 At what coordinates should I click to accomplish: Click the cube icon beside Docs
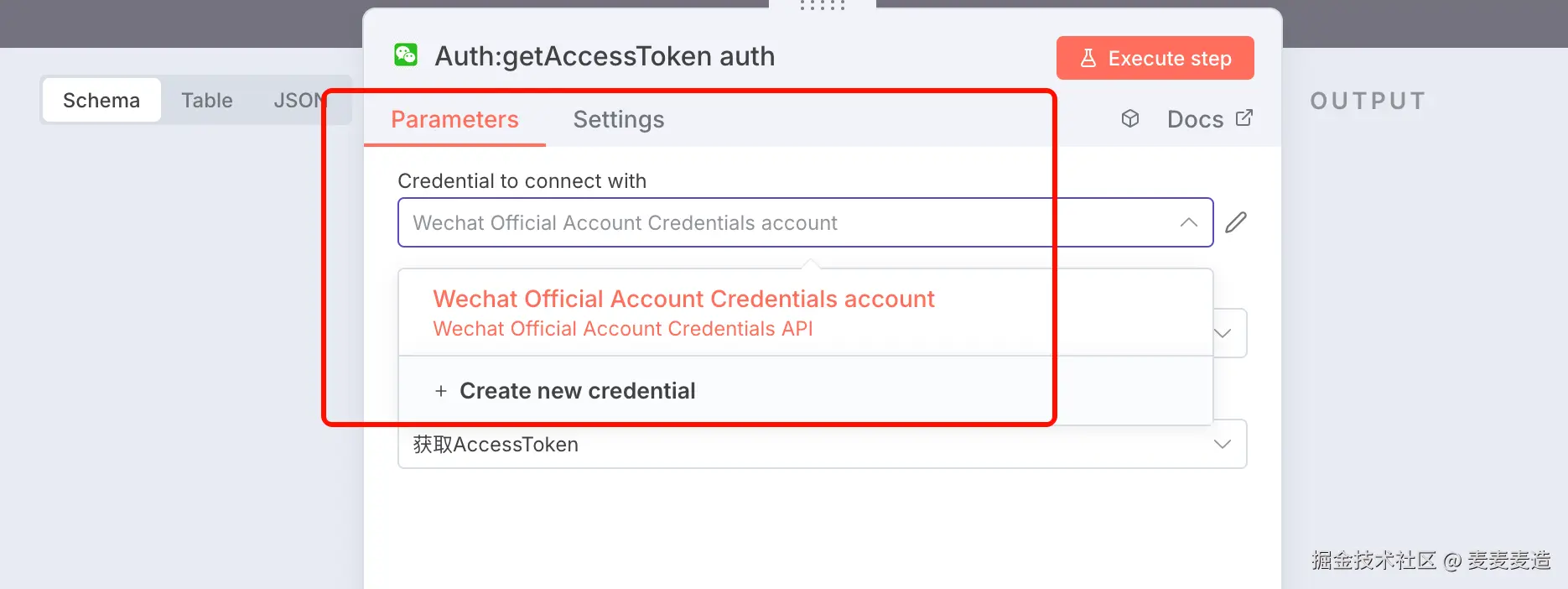[x=1130, y=118]
